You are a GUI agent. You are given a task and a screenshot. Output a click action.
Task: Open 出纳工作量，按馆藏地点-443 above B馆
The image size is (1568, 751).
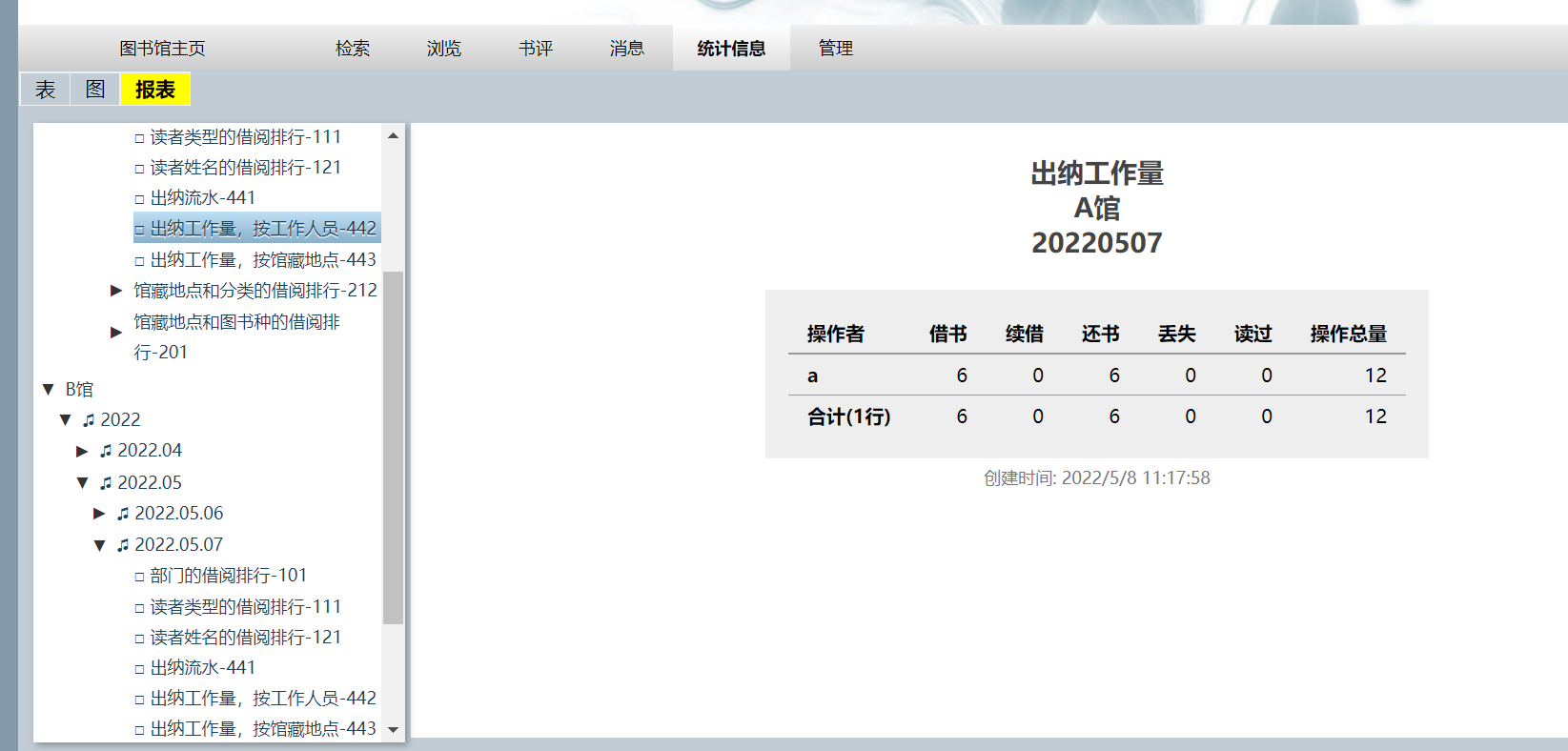click(x=263, y=260)
